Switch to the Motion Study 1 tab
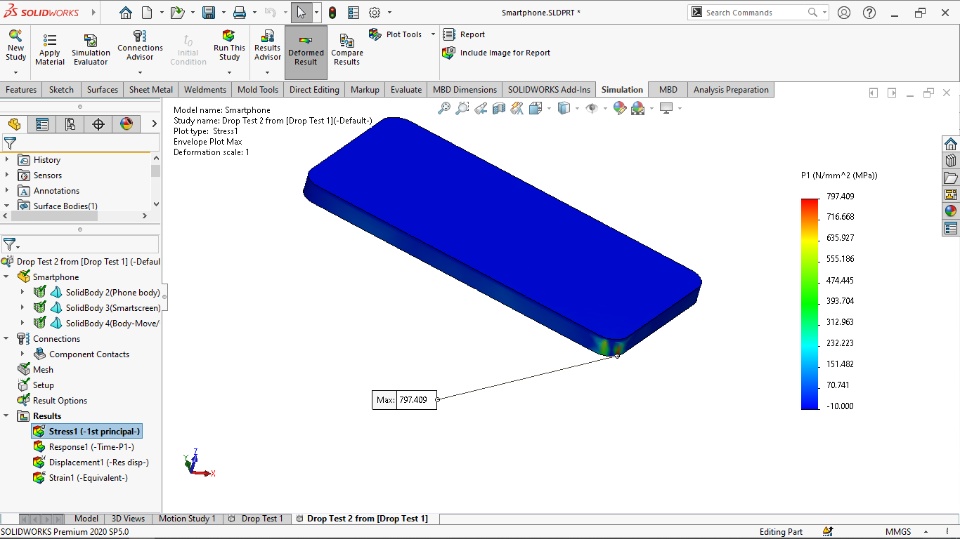Viewport: 960px width, 539px height. pyautogui.click(x=187, y=518)
